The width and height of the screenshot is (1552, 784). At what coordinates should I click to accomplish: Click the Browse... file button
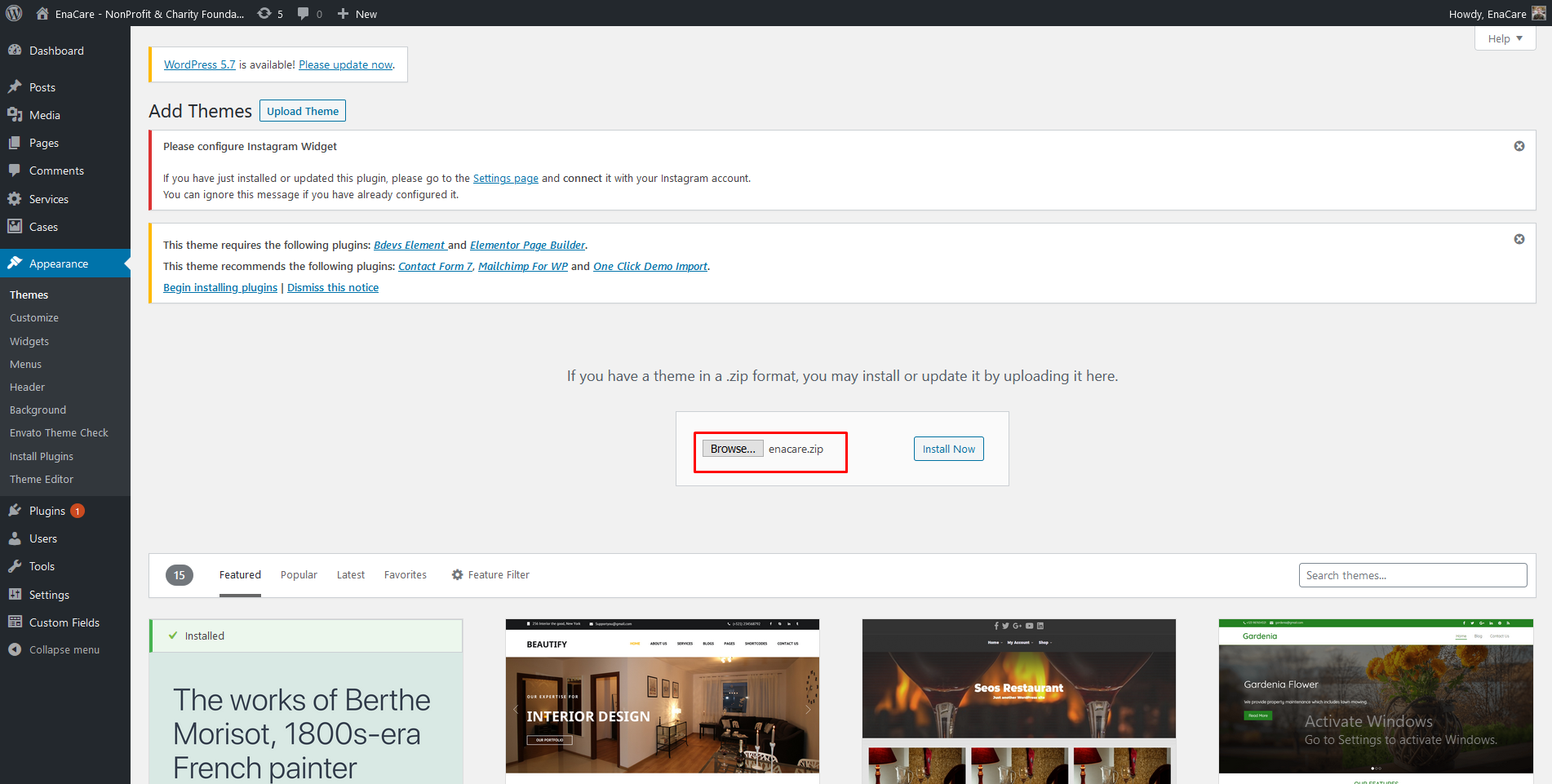point(733,449)
